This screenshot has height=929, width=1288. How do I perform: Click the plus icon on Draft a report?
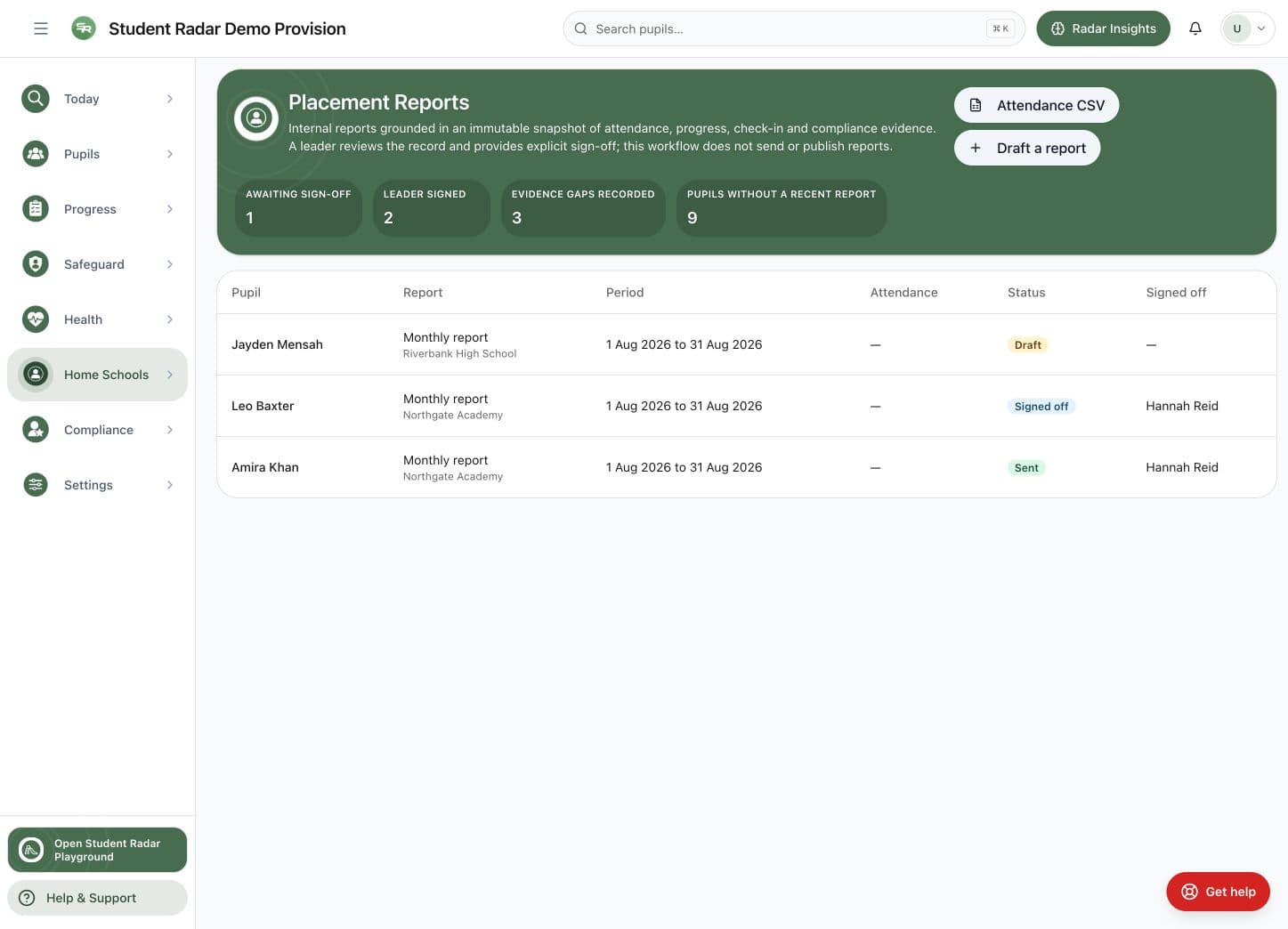(x=976, y=148)
